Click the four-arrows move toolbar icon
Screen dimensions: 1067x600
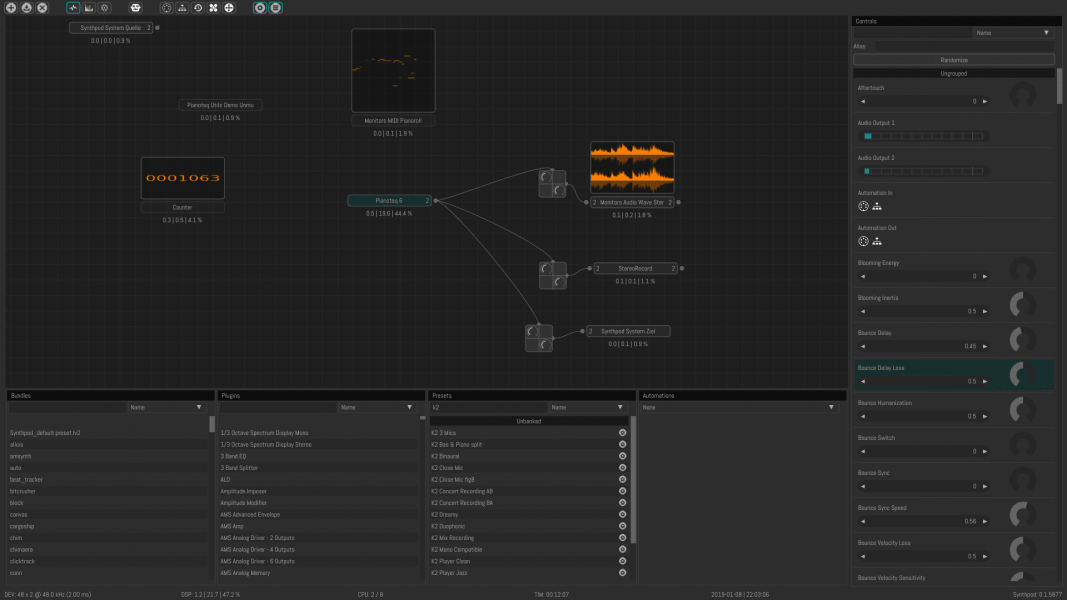[x=229, y=7]
